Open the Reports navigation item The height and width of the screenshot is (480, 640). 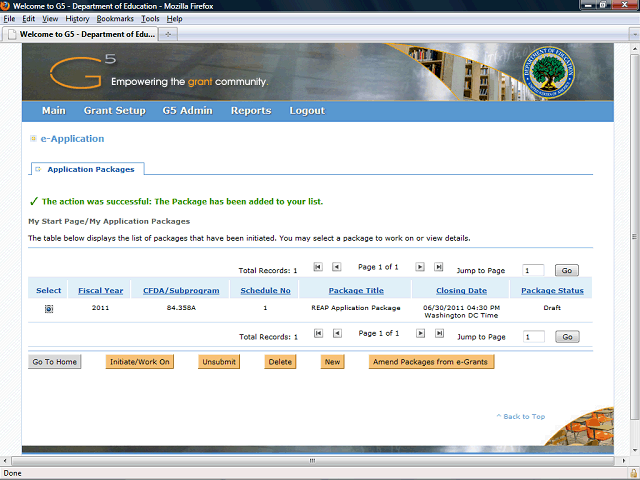pyautogui.click(x=251, y=111)
